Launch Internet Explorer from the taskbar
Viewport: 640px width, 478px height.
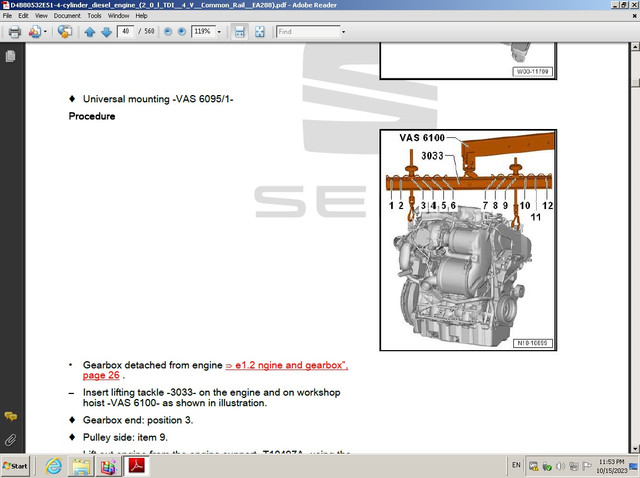54,466
